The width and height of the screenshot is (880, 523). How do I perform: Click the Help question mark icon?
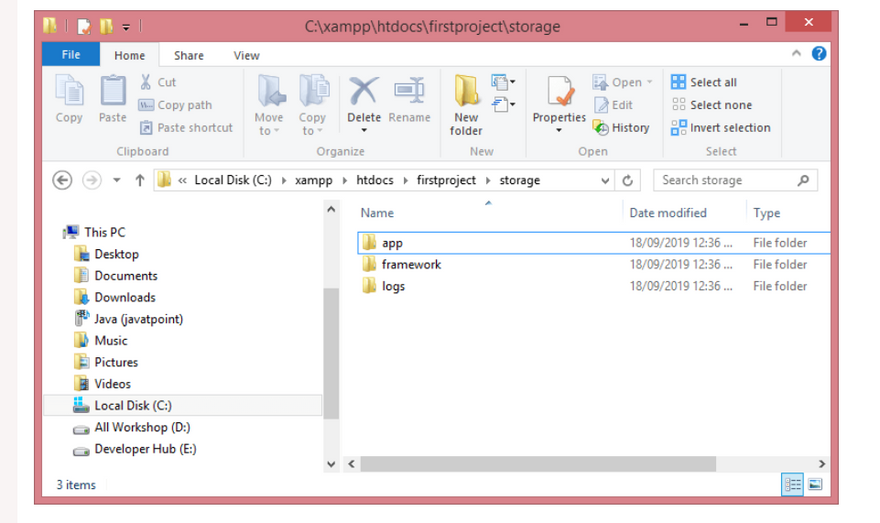(819, 54)
